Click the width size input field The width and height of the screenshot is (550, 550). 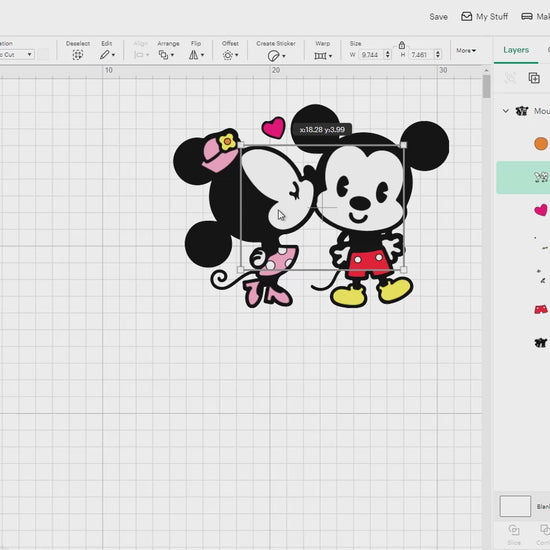coord(370,55)
